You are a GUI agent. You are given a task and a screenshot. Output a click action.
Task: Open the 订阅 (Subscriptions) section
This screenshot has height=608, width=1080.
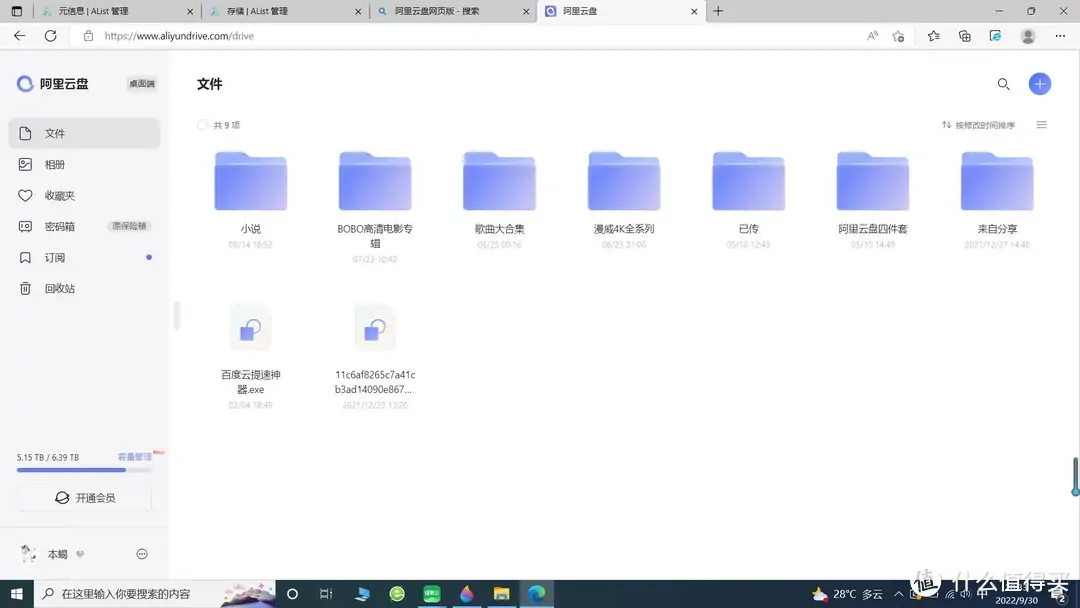pyautogui.click(x=52, y=257)
